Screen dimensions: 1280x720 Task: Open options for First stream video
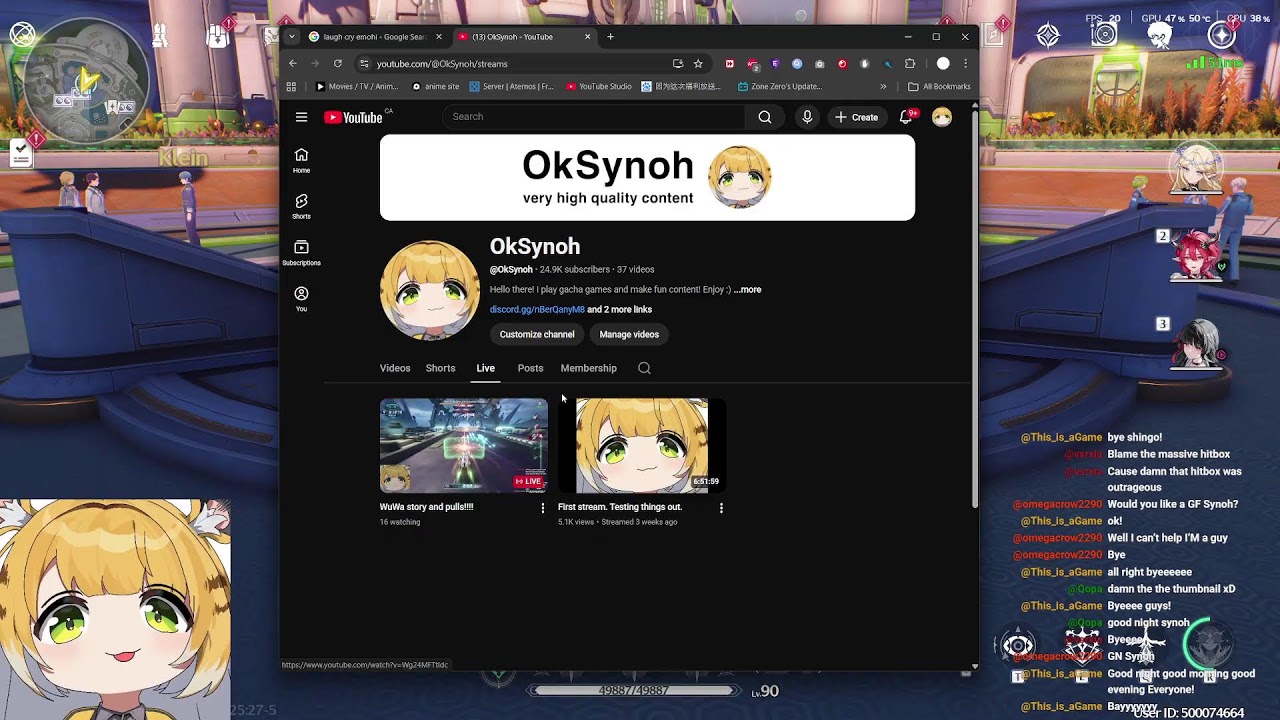tap(721, 508)
